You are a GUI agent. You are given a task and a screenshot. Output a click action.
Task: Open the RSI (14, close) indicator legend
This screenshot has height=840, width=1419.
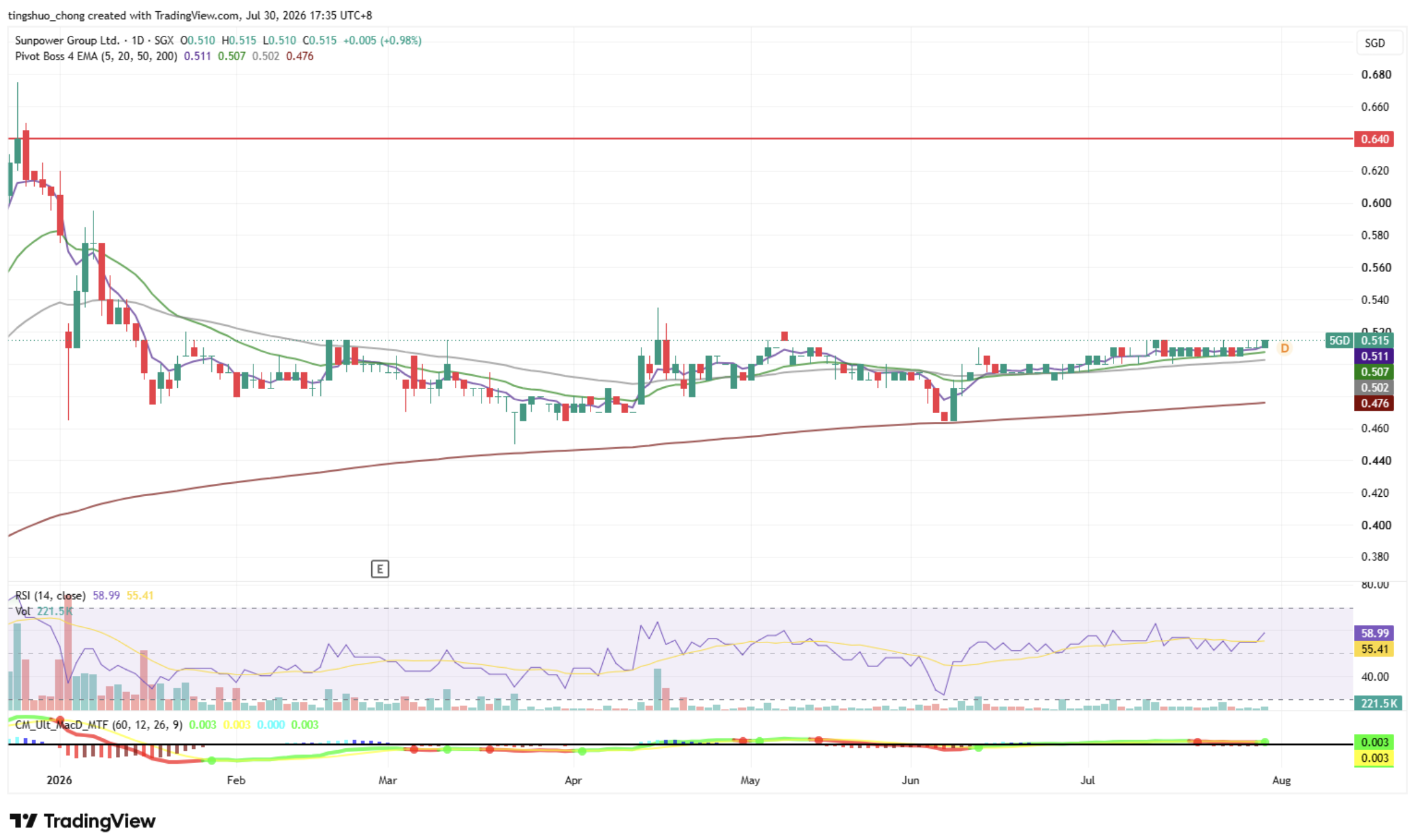coord(50,595)
